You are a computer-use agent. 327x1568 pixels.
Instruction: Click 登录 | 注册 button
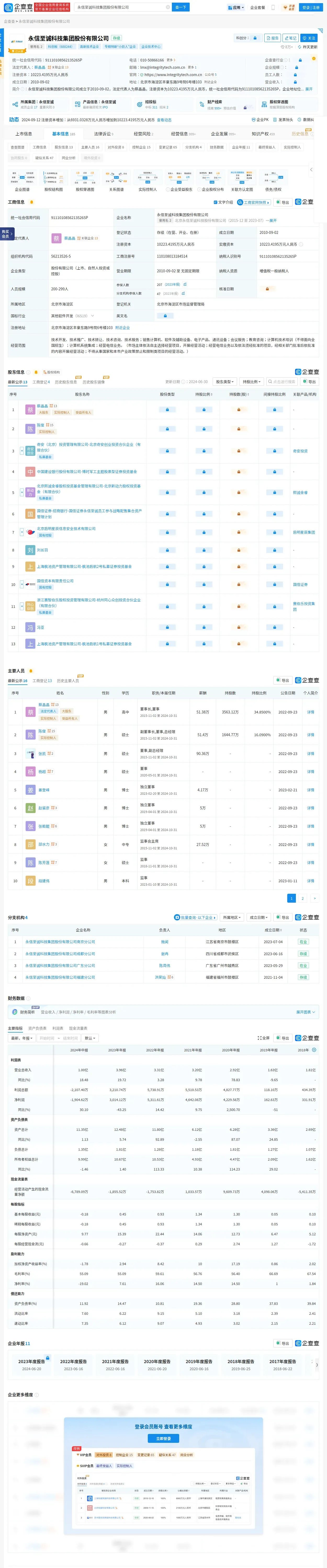311,7
